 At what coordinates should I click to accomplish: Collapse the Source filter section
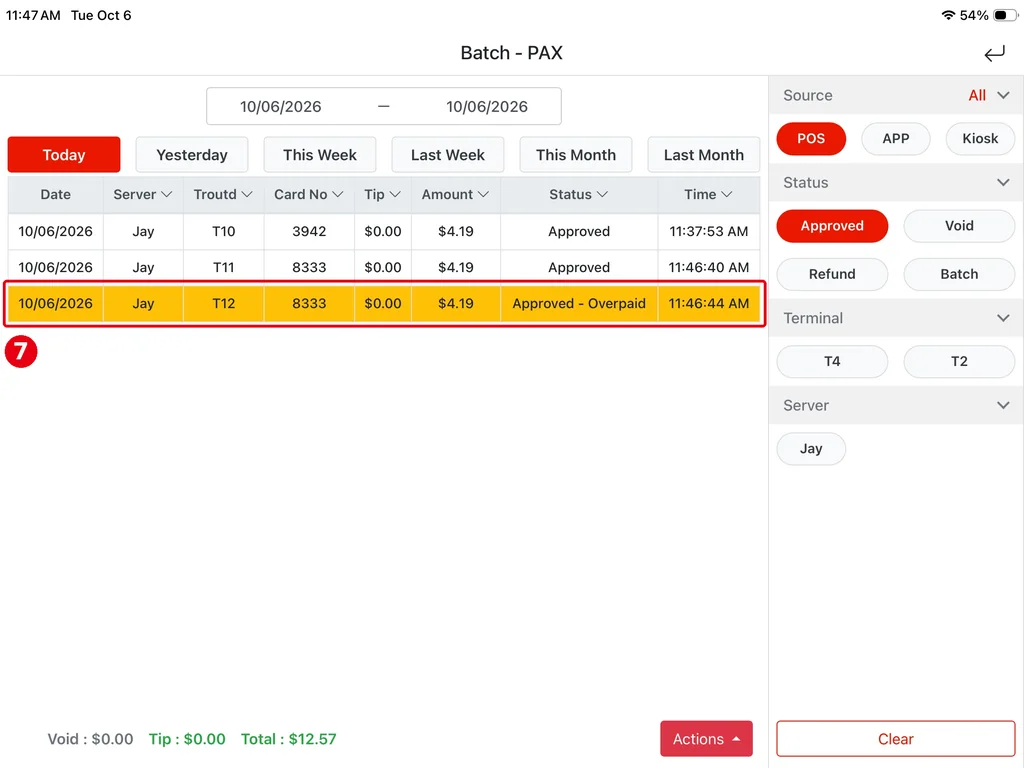[1004, 95]
